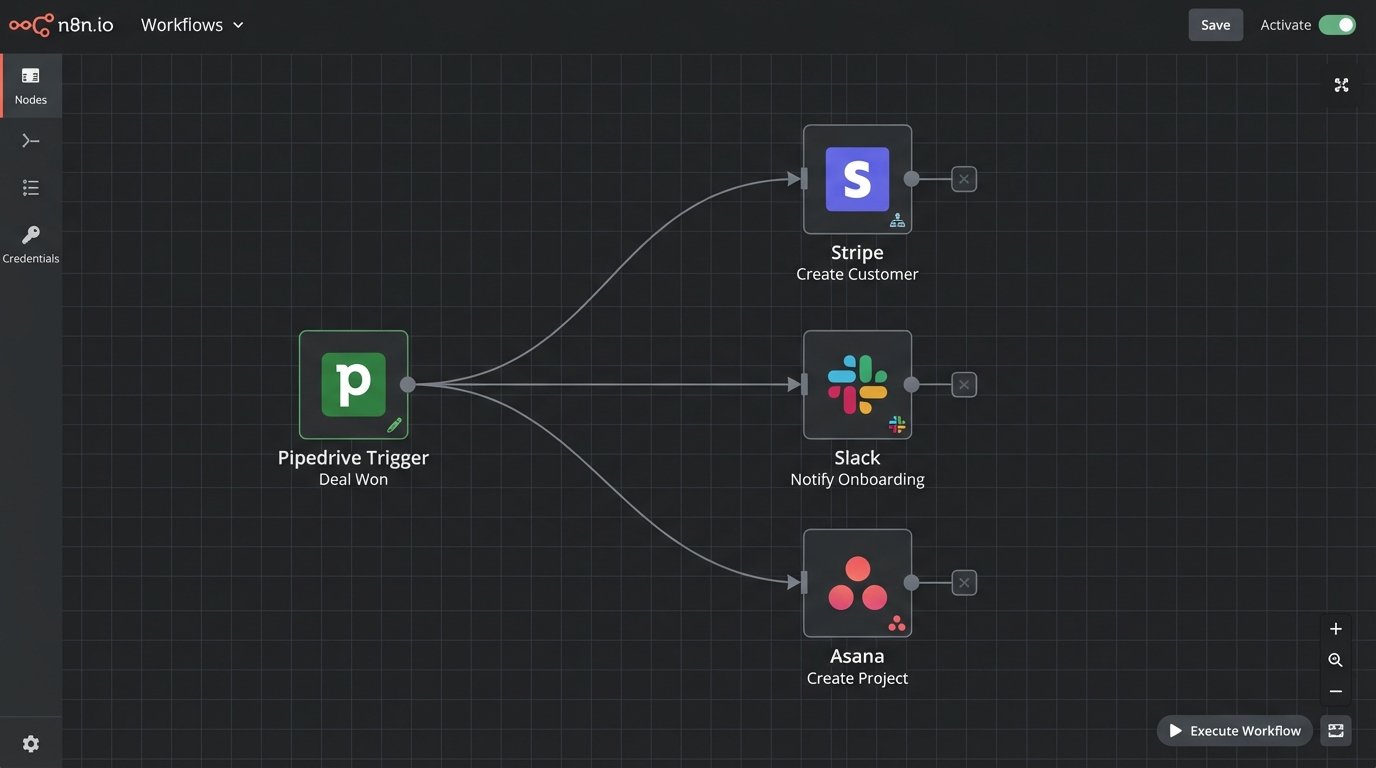Click the zoom in plus control
This screenshot has width=1376, height=768.
(1335, 628)
